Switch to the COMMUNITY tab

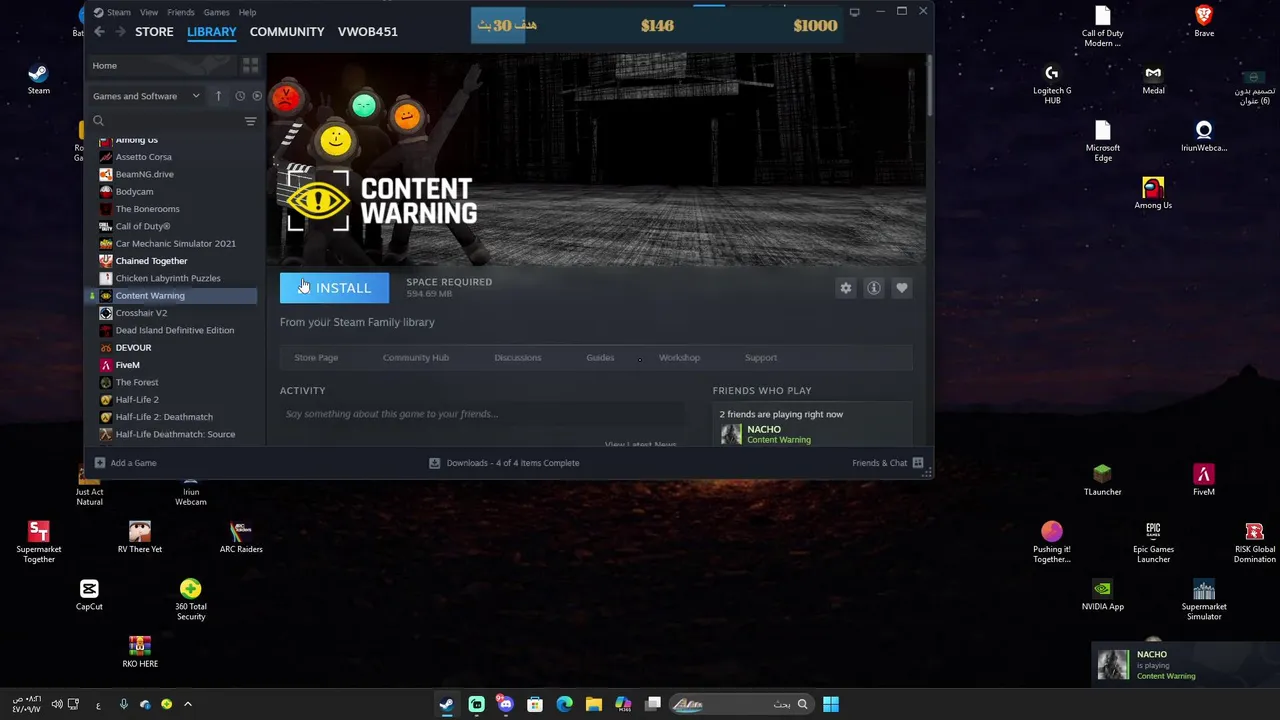click(287, 32)
